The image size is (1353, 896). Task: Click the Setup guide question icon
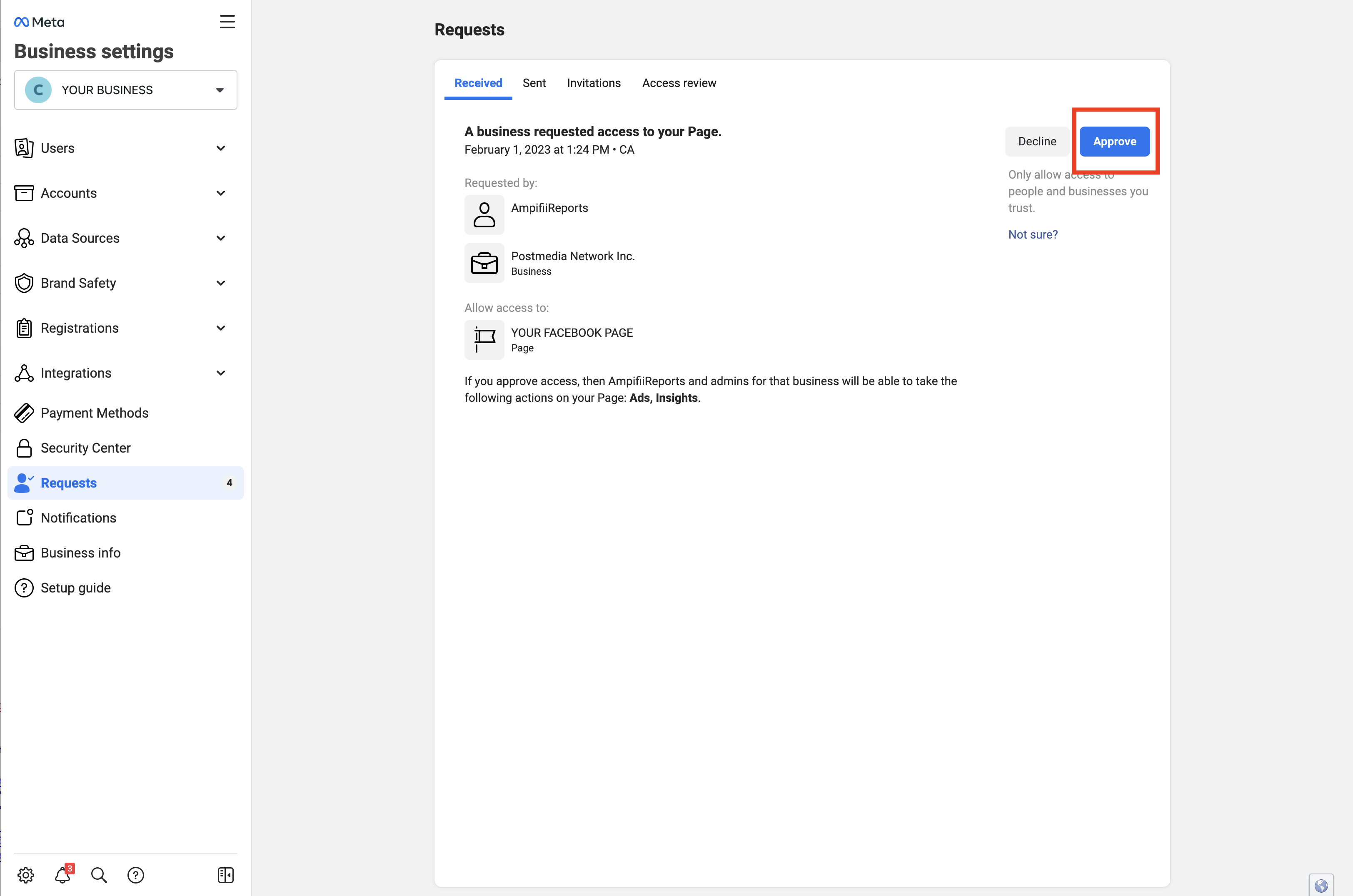(24, 588)
